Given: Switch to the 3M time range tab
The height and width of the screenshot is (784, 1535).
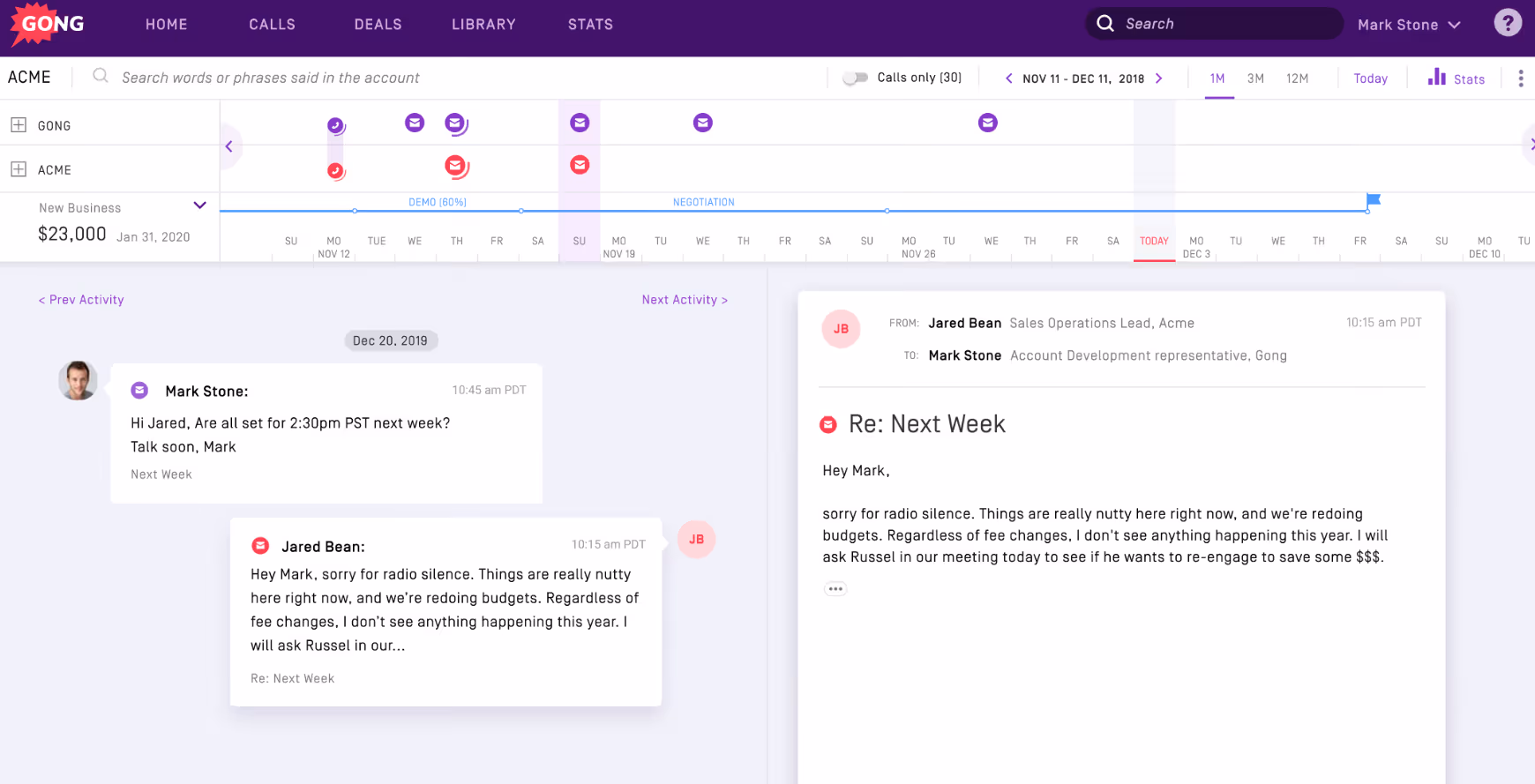Looking at the screenshot, I should (x=1255, y=78).
